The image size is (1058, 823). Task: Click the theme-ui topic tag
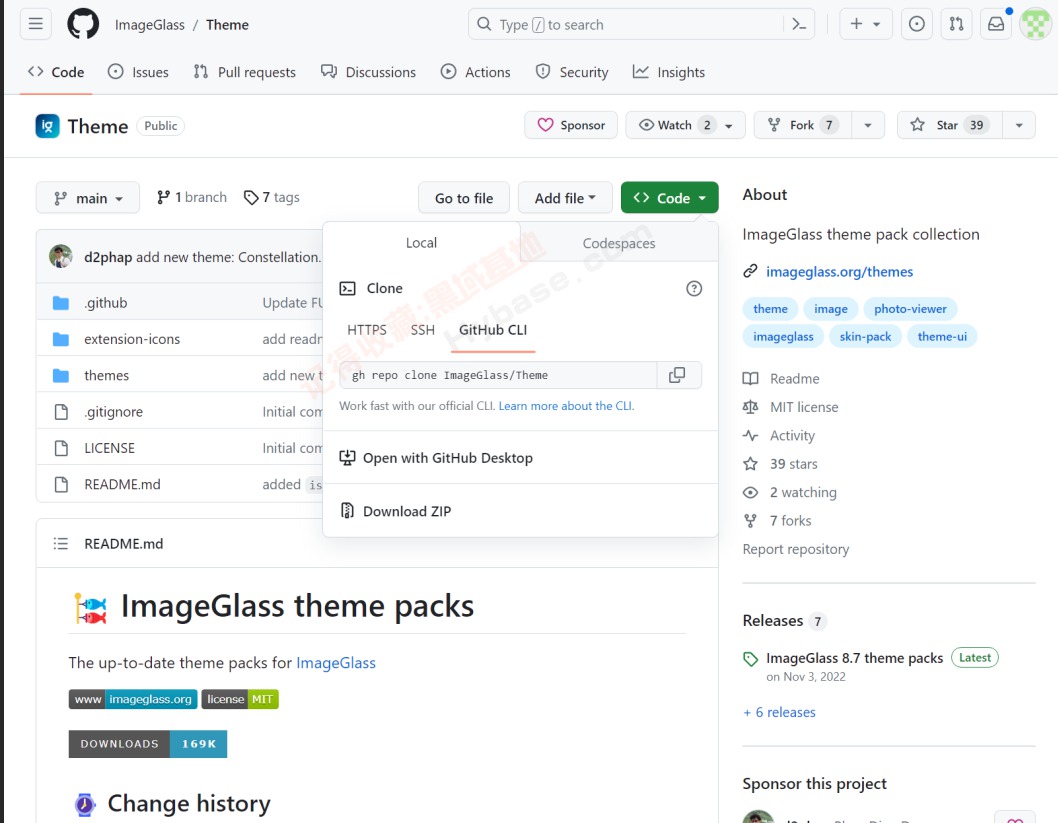(942, 336)
